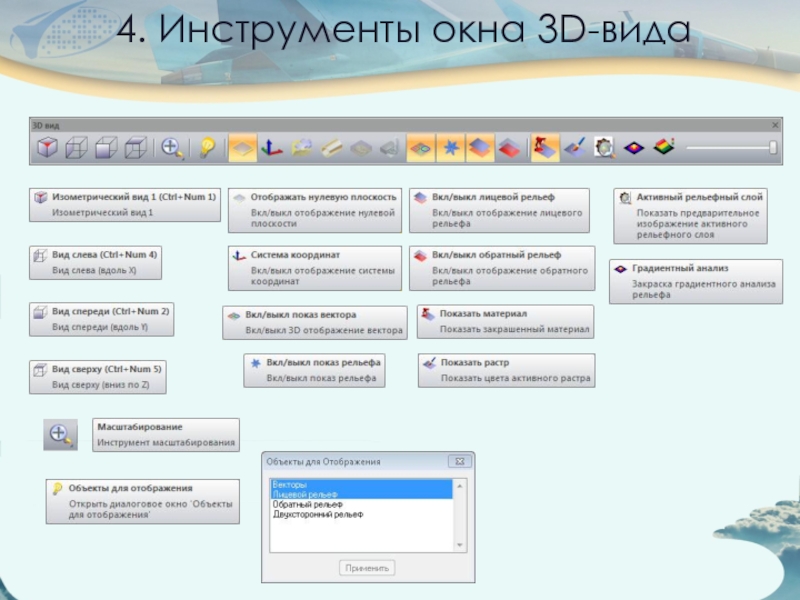Open objects to display via toolbar light bulb
800x600 pixels.
(207, 148)
